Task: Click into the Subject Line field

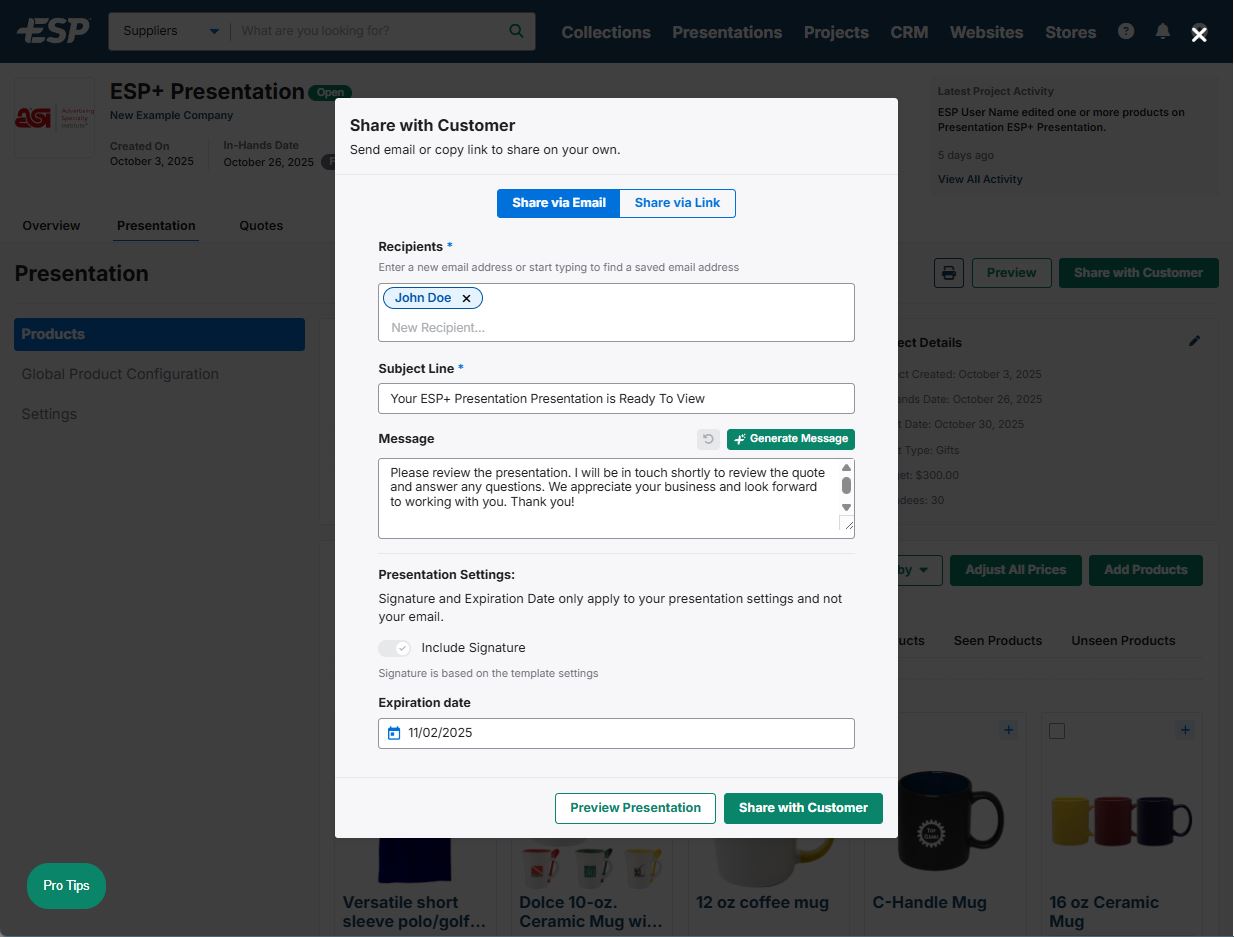Action: coord(616,398)
